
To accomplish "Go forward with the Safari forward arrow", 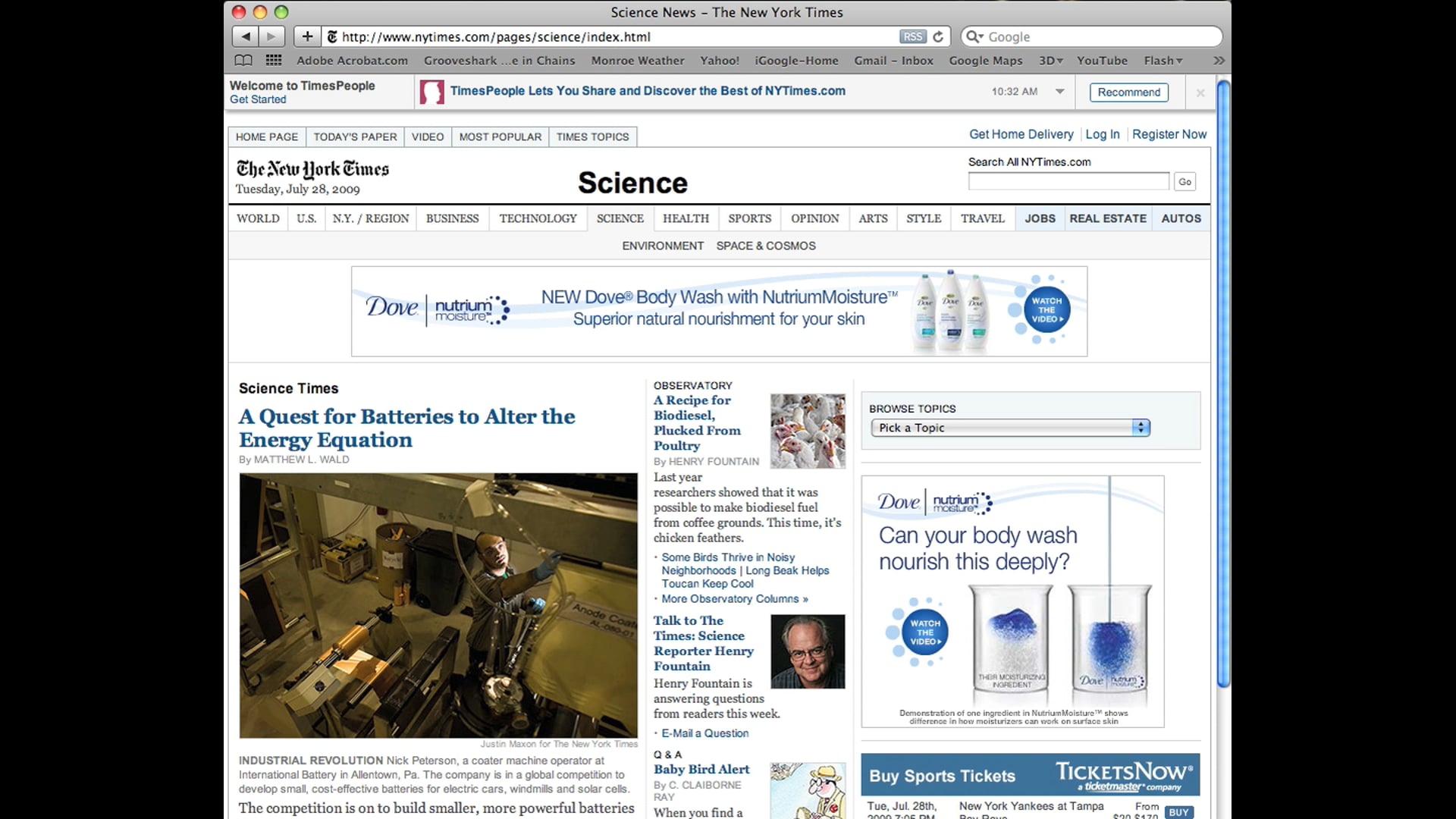I will tap(271, 36).
